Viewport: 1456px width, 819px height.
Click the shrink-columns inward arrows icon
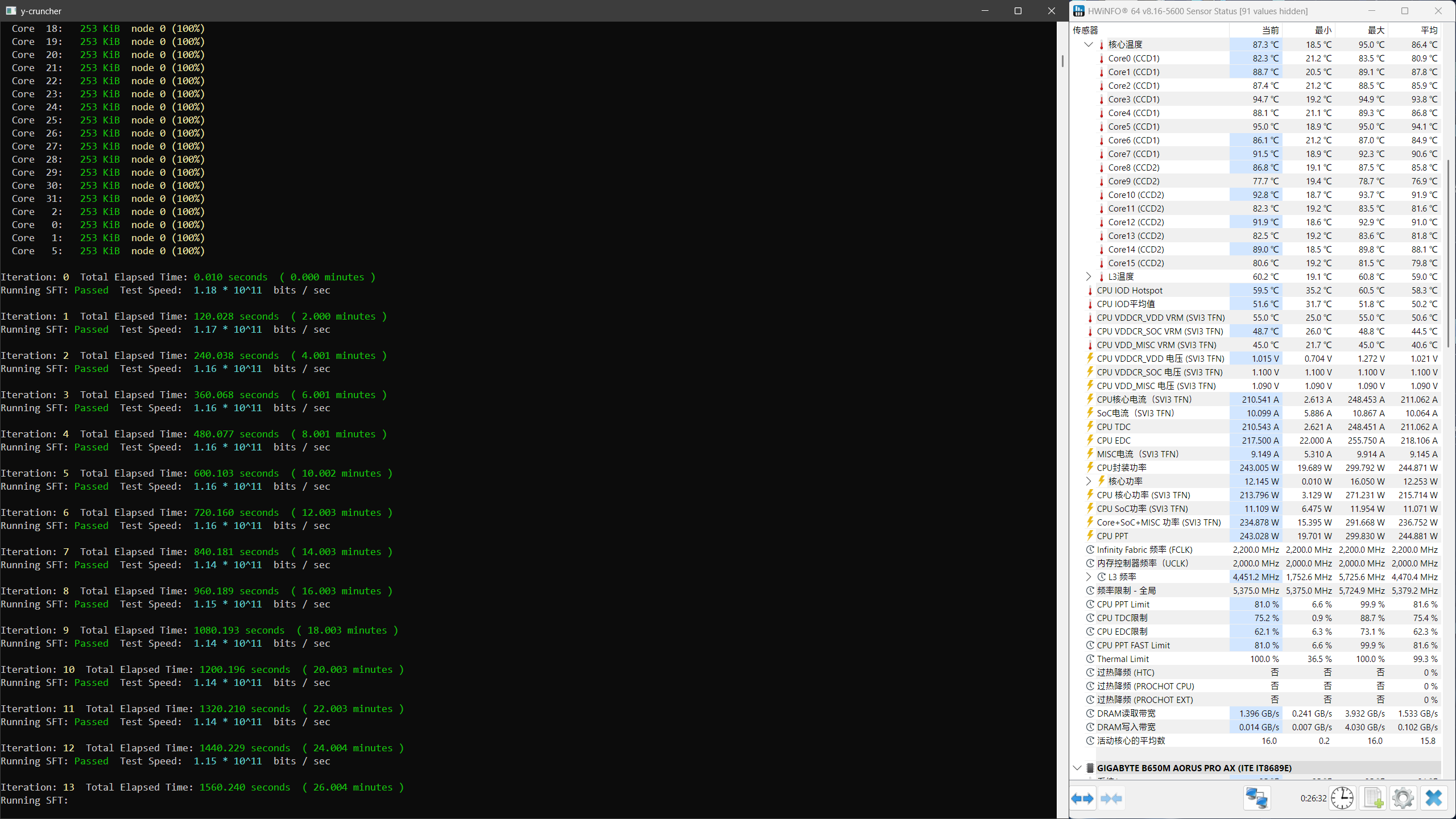point(1111,799)
